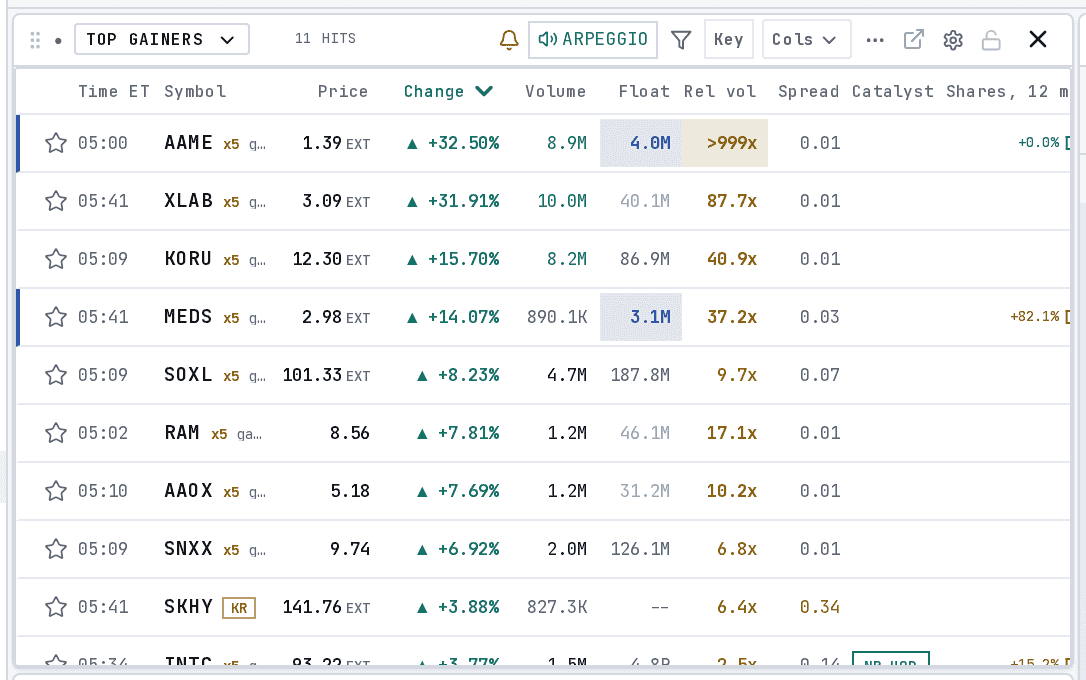
Task: Select the SNXX symbol
Action: pyautogui.click(x=188, y=549)
